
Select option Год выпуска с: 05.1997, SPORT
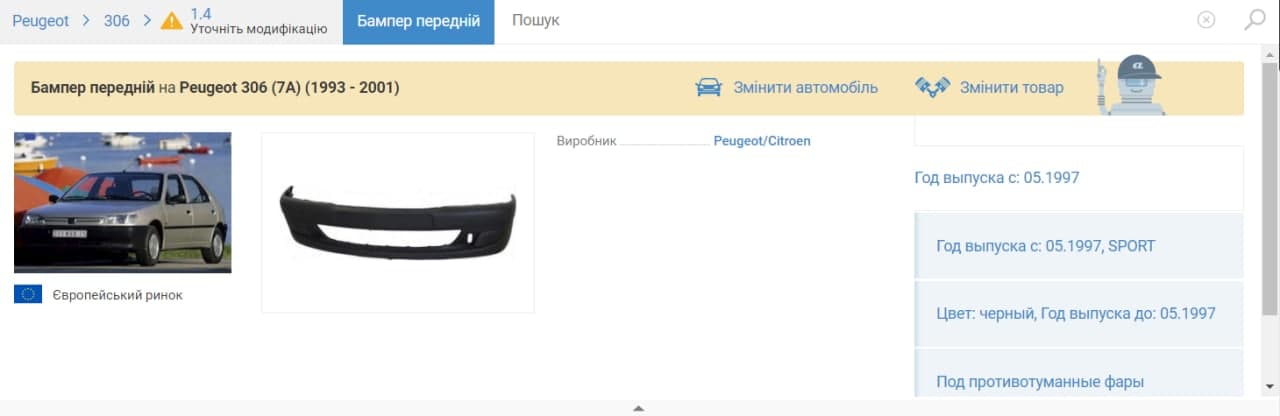tap(1079, 245)
